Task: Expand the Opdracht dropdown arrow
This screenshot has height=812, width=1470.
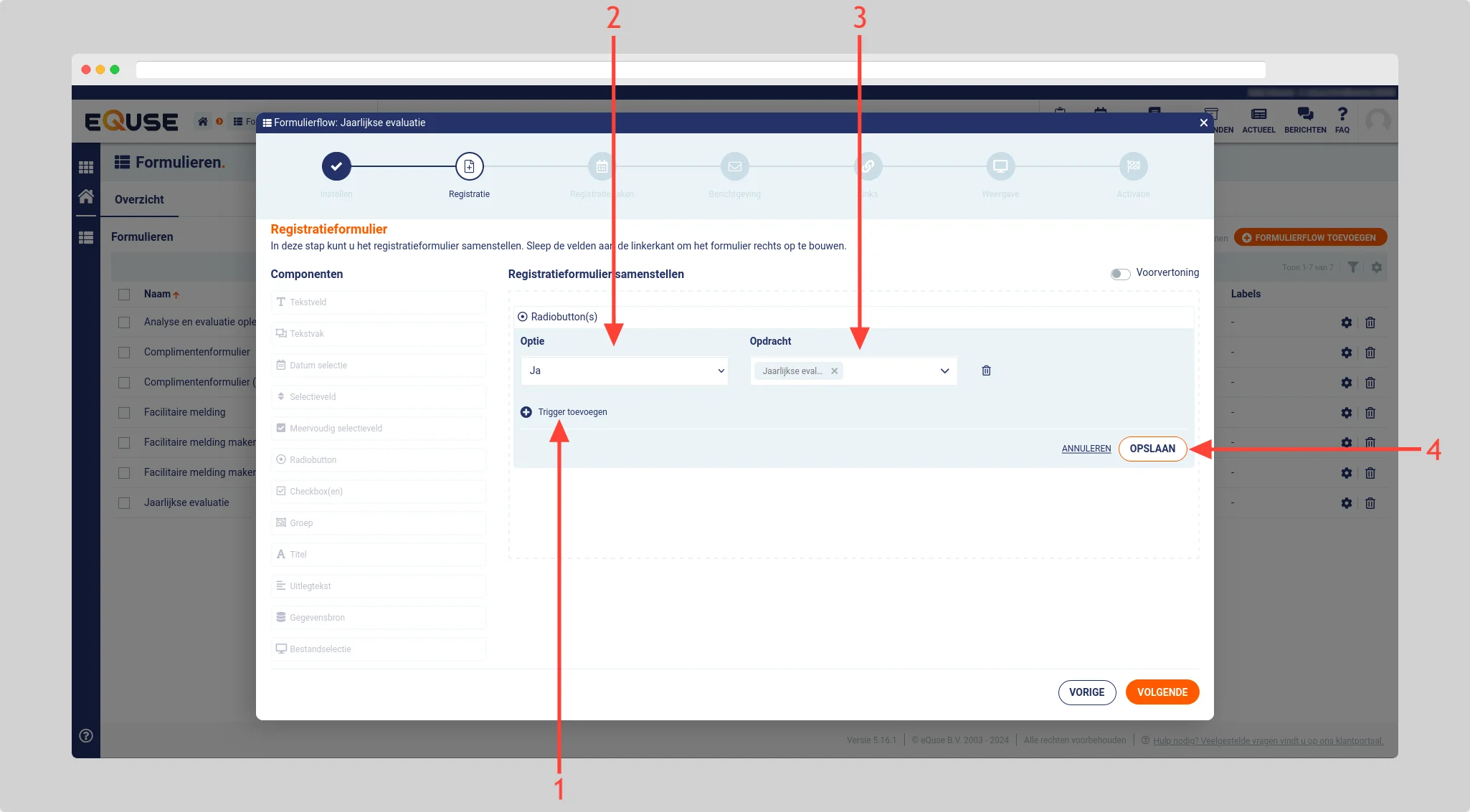Action: point(944,371)
